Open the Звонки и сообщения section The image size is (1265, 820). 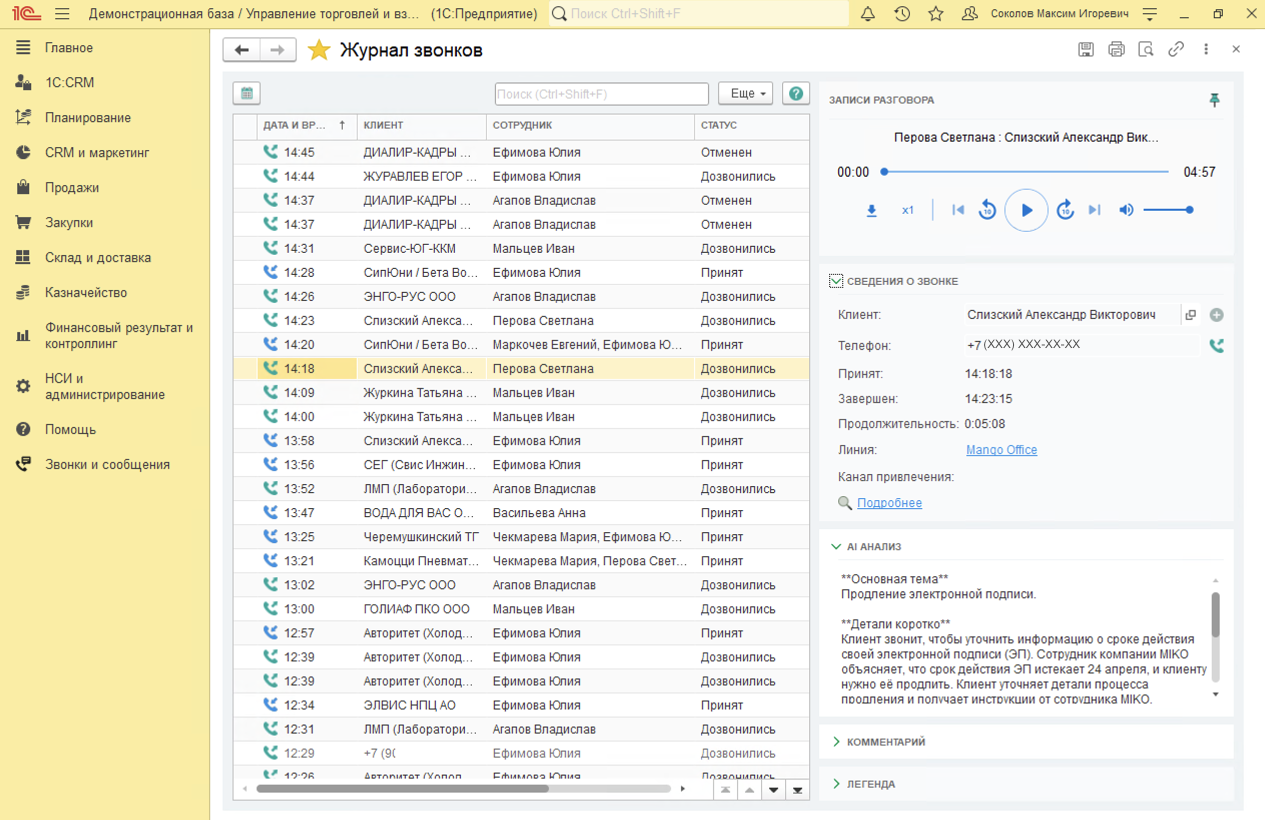click(x=107, y=464)
